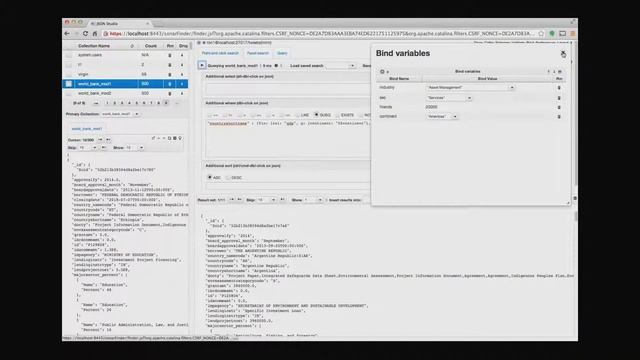Choose DESC sort order
The height and width of the screenshot is (360, 640).
tap(228, 178)
